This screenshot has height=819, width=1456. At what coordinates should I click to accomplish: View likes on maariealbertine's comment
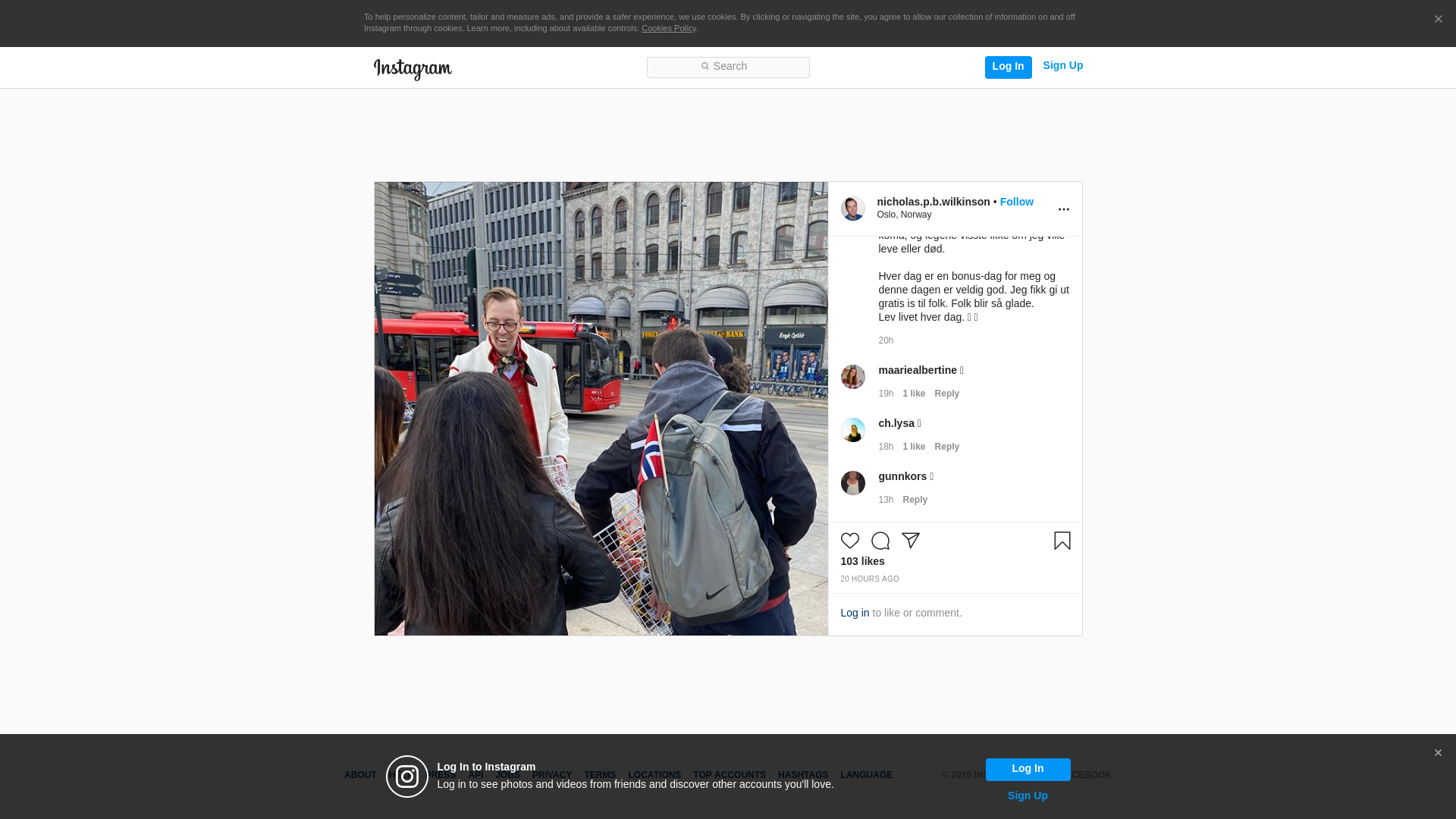click(914, 394)
